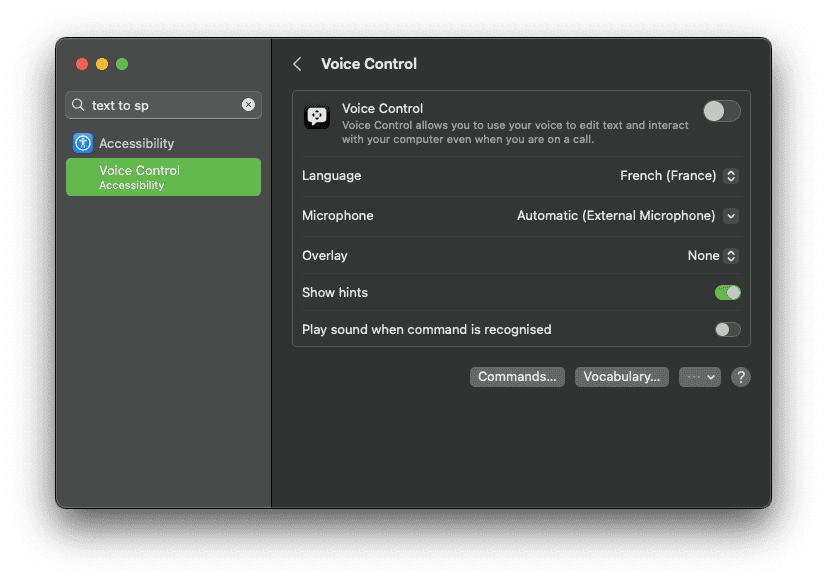Click the Overlay row label
The height and width of the screenshot is (582, 827).
325,256
